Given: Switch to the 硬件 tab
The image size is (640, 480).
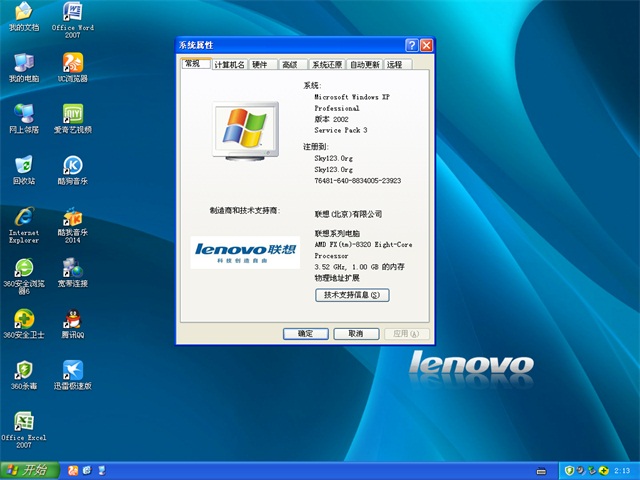Looking at the screenshot, I should [x=260, y=64].
